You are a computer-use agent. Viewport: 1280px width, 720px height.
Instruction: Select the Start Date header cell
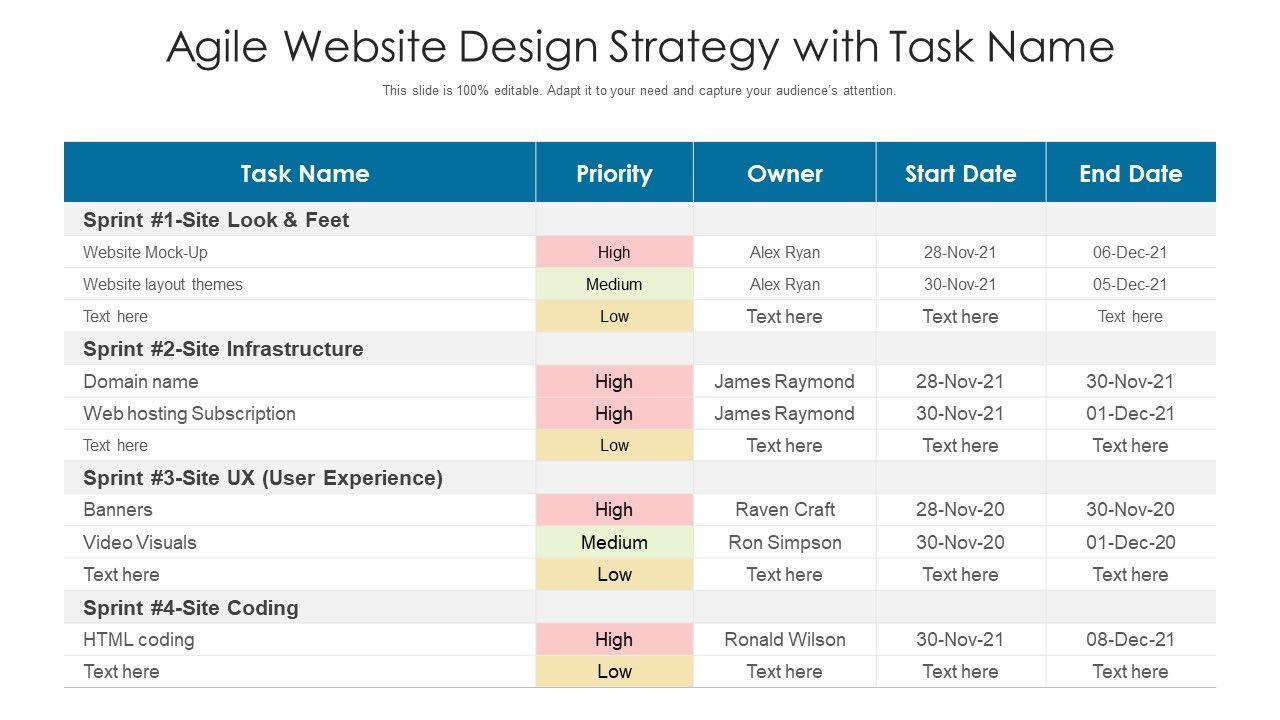pyautogui.click(x=960, y=173)
